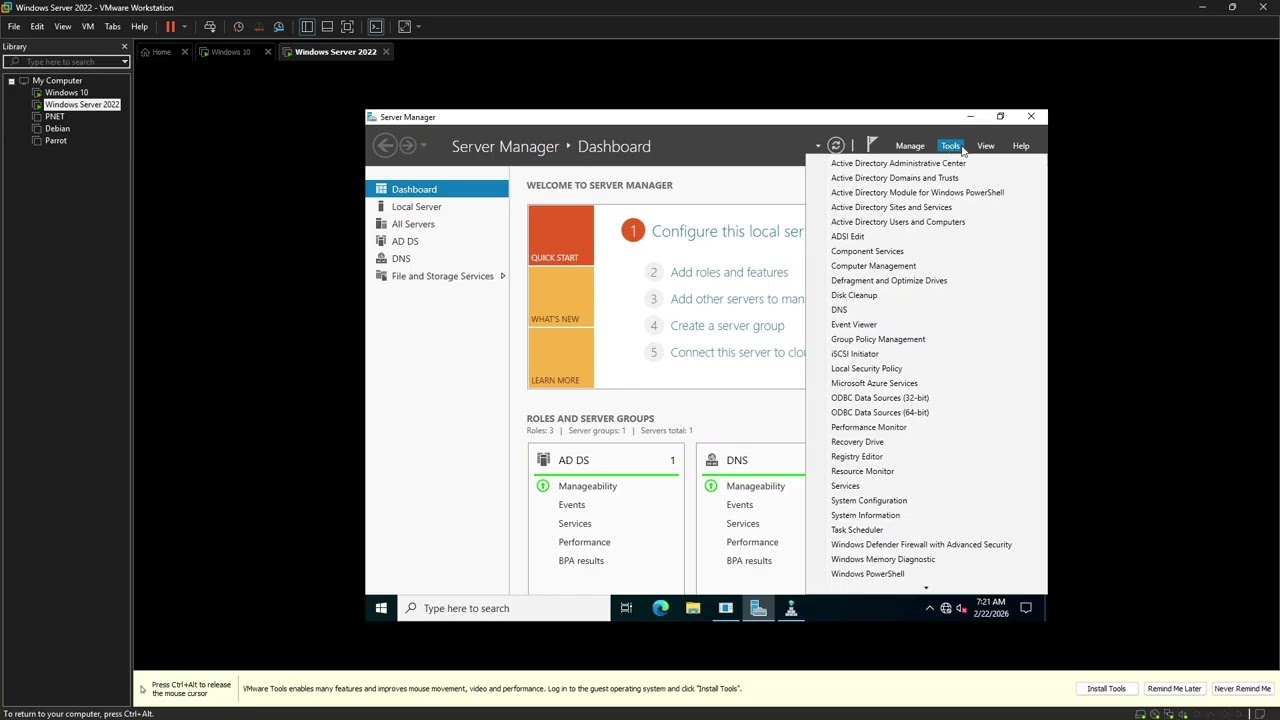
Task: Open Task View on the guest taskbar
Action: (x=626, y=608)
